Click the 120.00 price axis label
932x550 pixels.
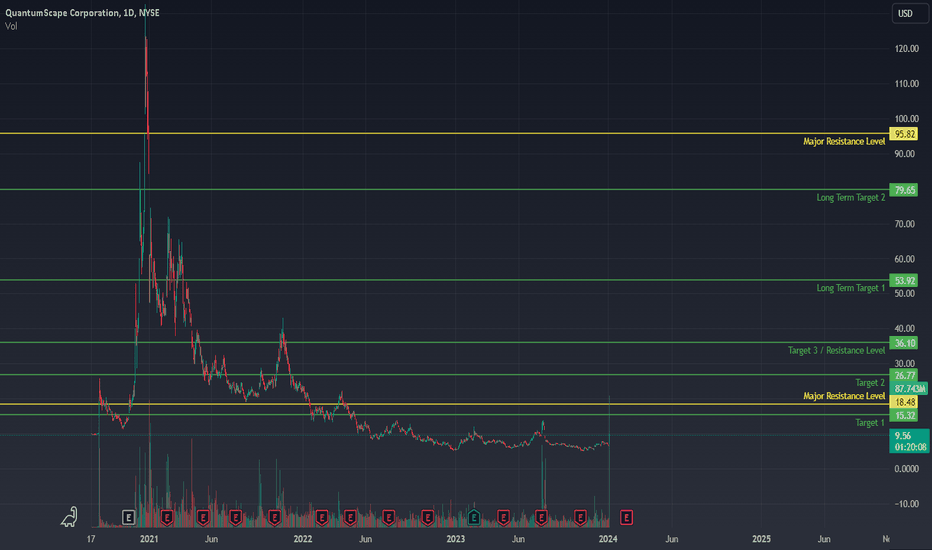(x=906, y=49)
